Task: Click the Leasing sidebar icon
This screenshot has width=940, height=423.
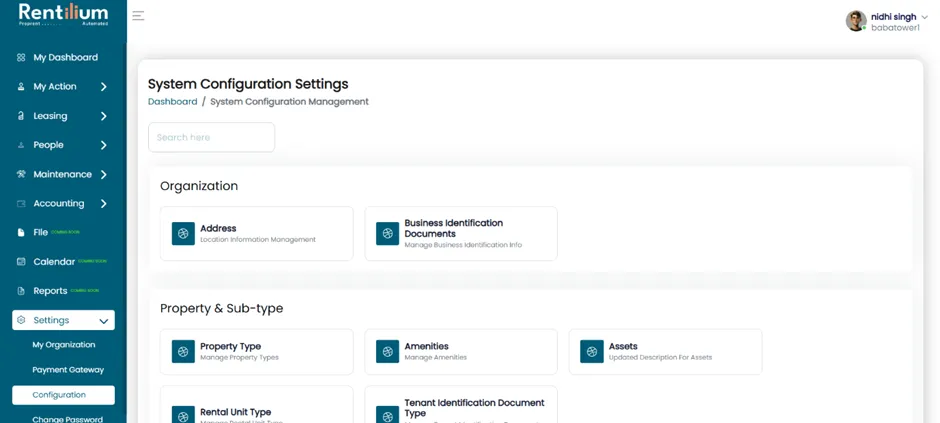Action: click(x=21, y=116)
